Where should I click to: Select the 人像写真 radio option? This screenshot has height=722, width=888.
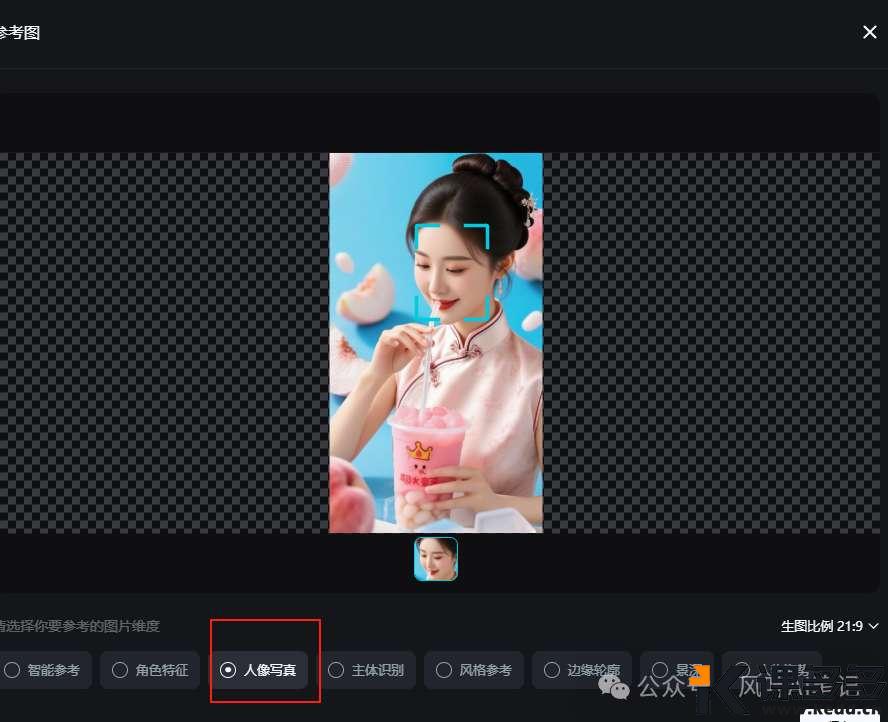[x=258, y=670]
